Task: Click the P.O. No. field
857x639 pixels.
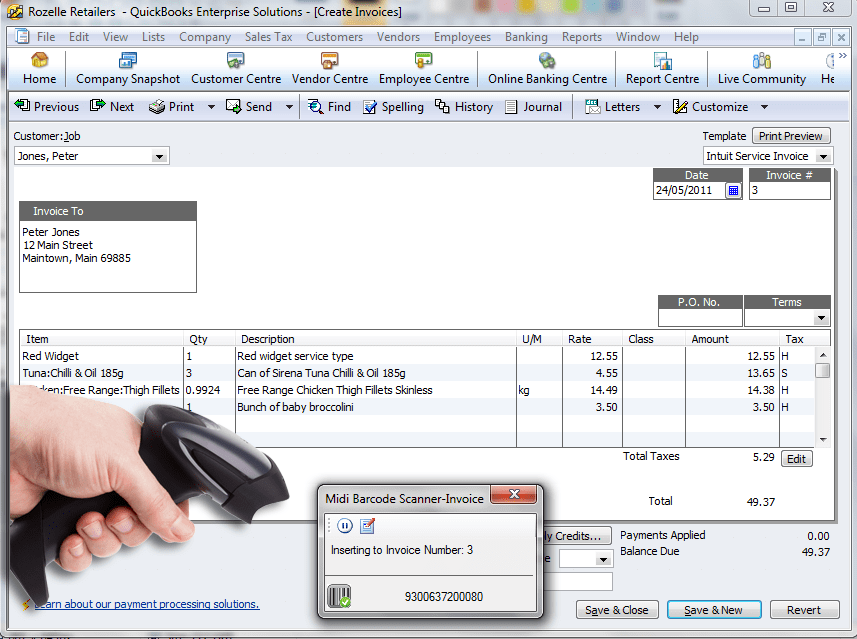Action: [x=700, y=318]
